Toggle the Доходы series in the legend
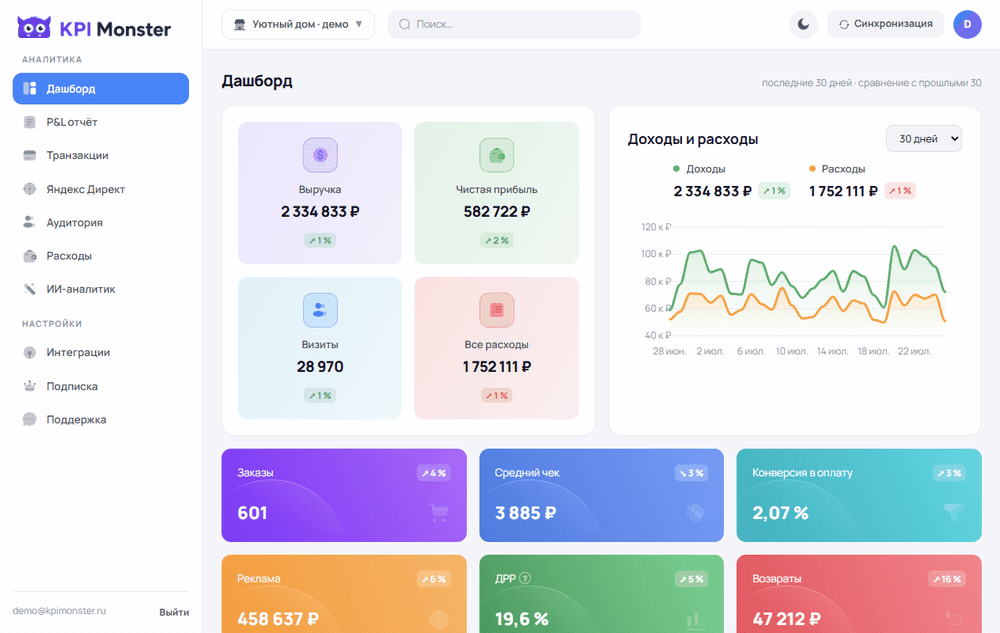1000x633 pixels. [x=699, y=169]
